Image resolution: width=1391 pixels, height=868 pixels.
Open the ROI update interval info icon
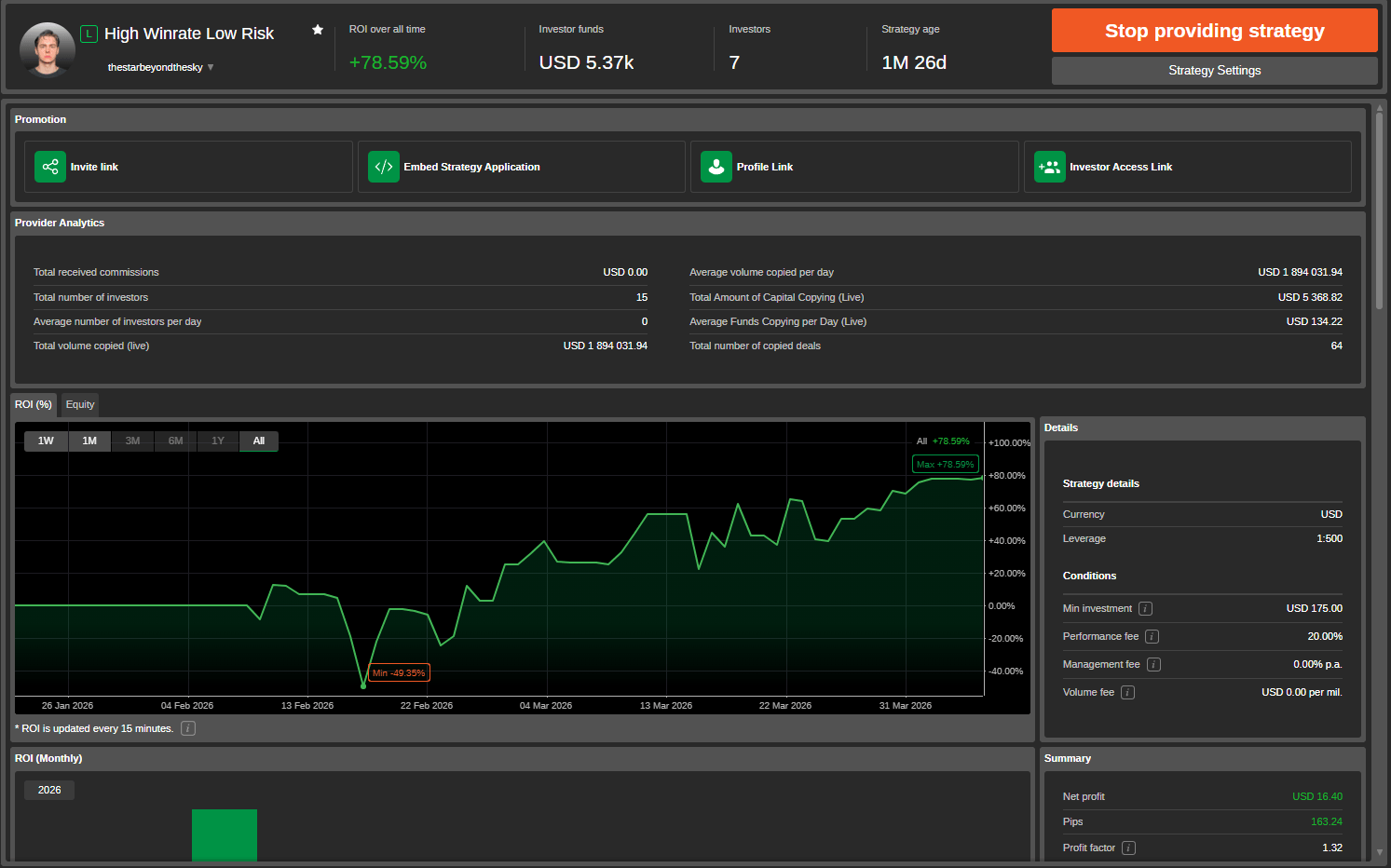click(x=187, y=728)
